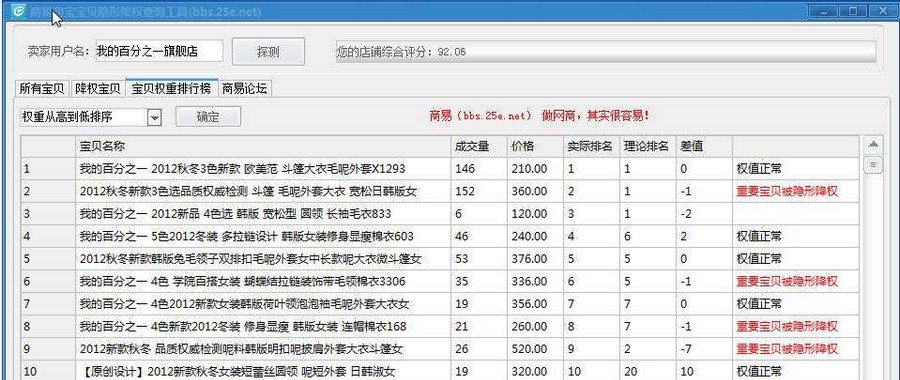Switch to the 所有宝贝 tab
Screen dimensions: 900x380
point(41,88)
